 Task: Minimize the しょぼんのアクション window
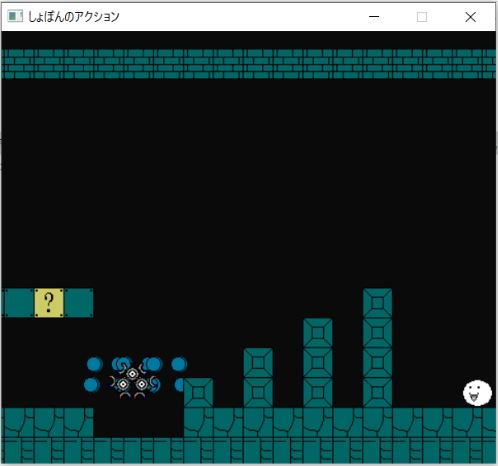(374, 16)
